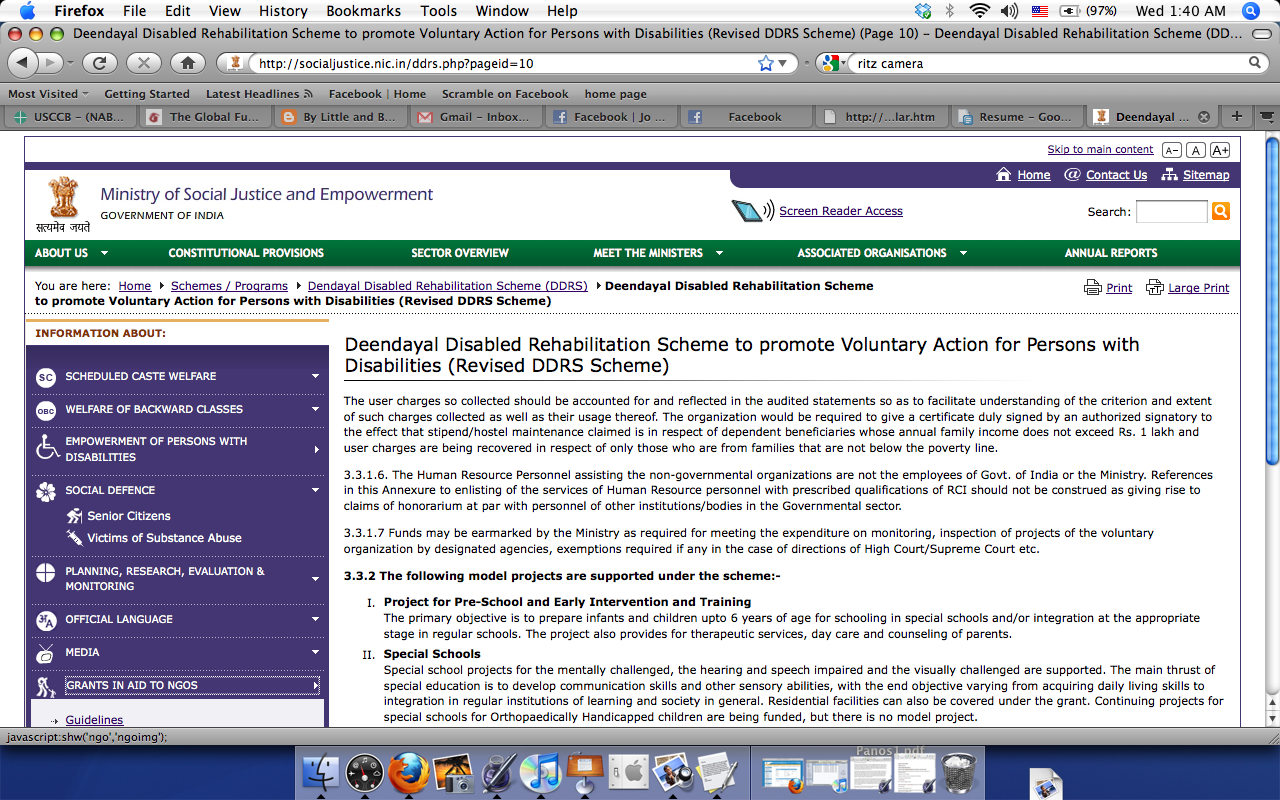Open the Most Visited bookmarks dropdown
This screenshot has width=1280, height=800.
click(48, 94)
